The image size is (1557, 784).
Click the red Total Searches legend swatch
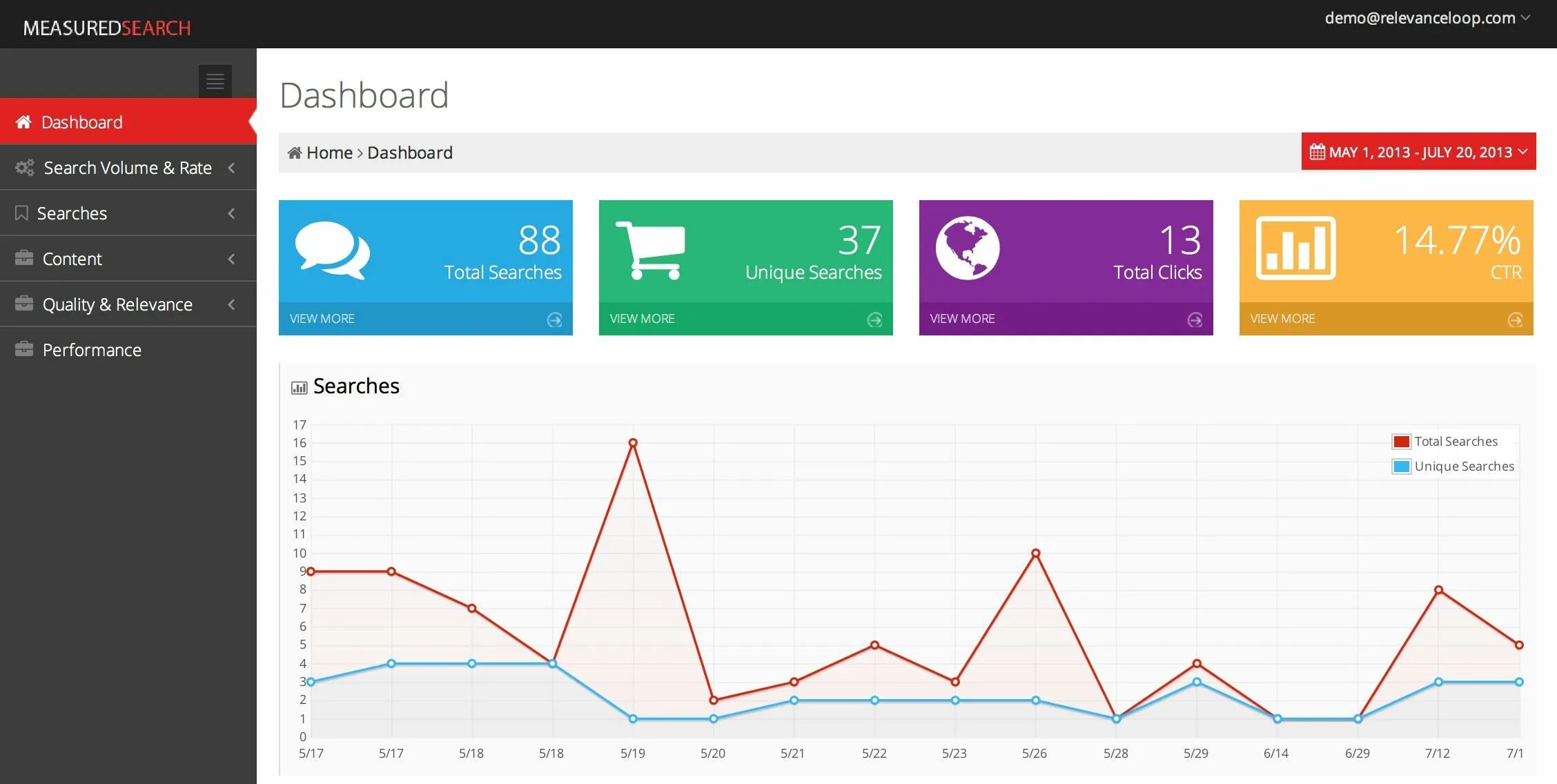click(1401, 442)
